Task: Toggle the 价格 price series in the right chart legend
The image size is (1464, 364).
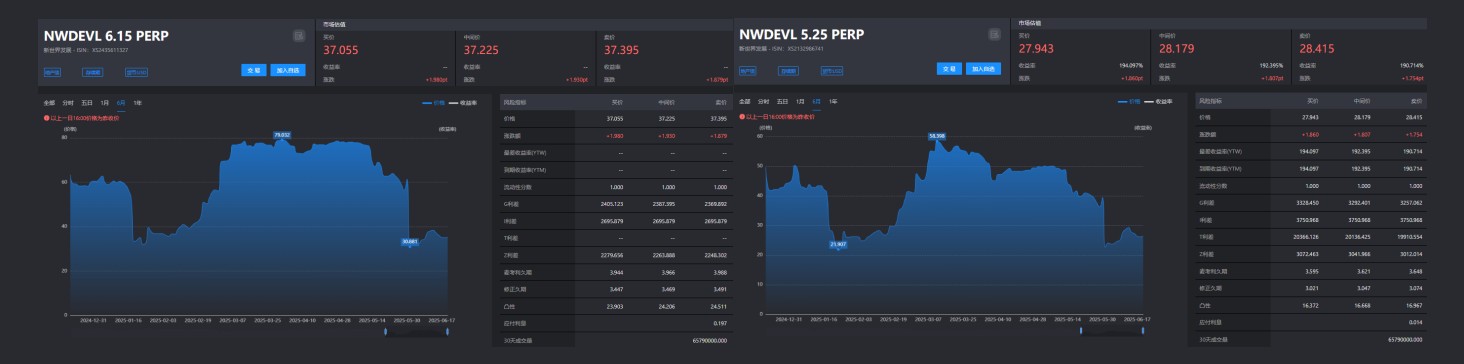Action: [x=1130, y=101]
